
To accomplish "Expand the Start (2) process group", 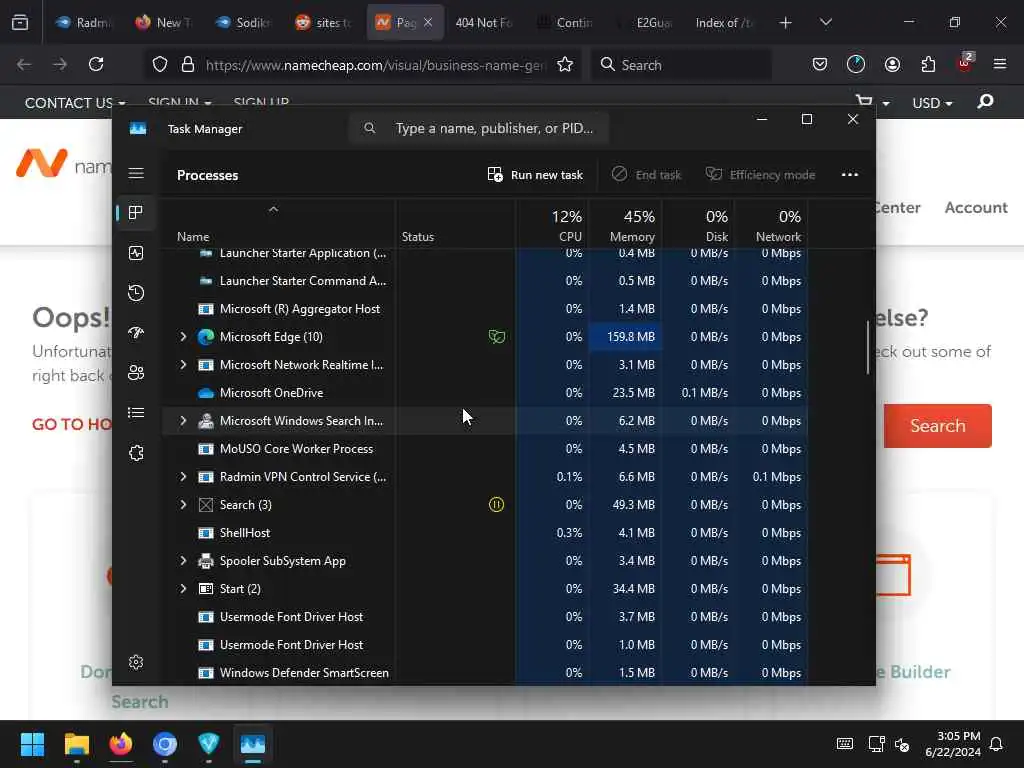I will tap(184, 588).
